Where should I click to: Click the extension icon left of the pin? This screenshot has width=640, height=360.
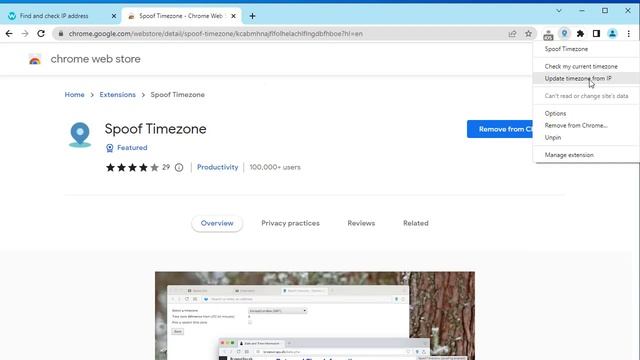548,35
